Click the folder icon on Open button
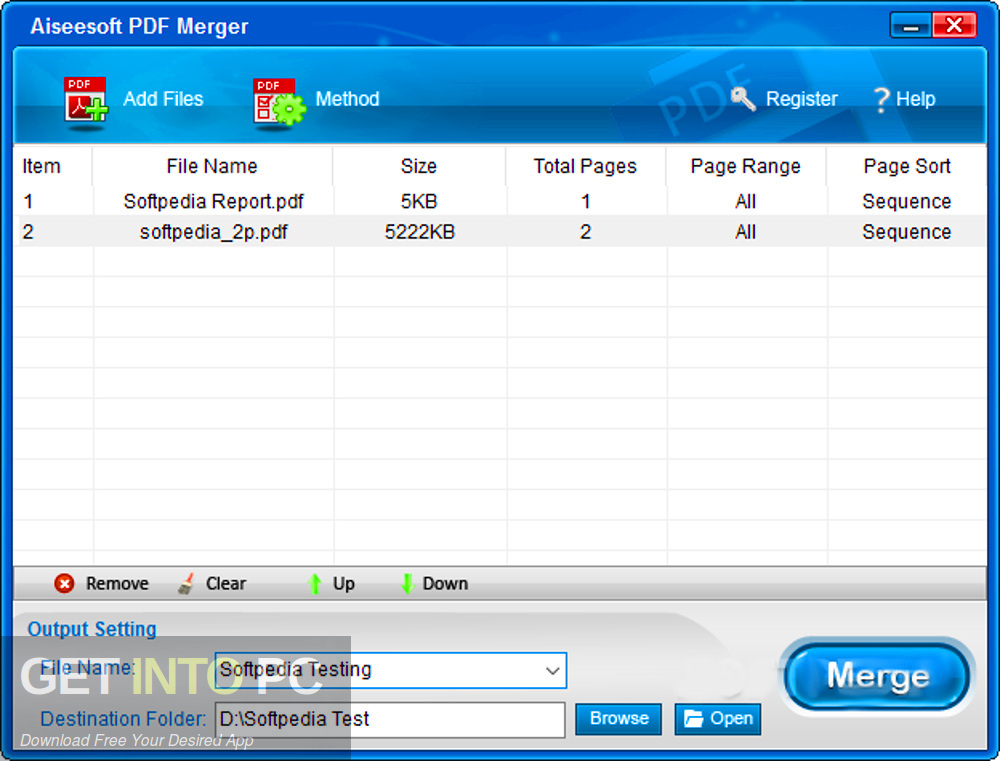 point(693,719)
